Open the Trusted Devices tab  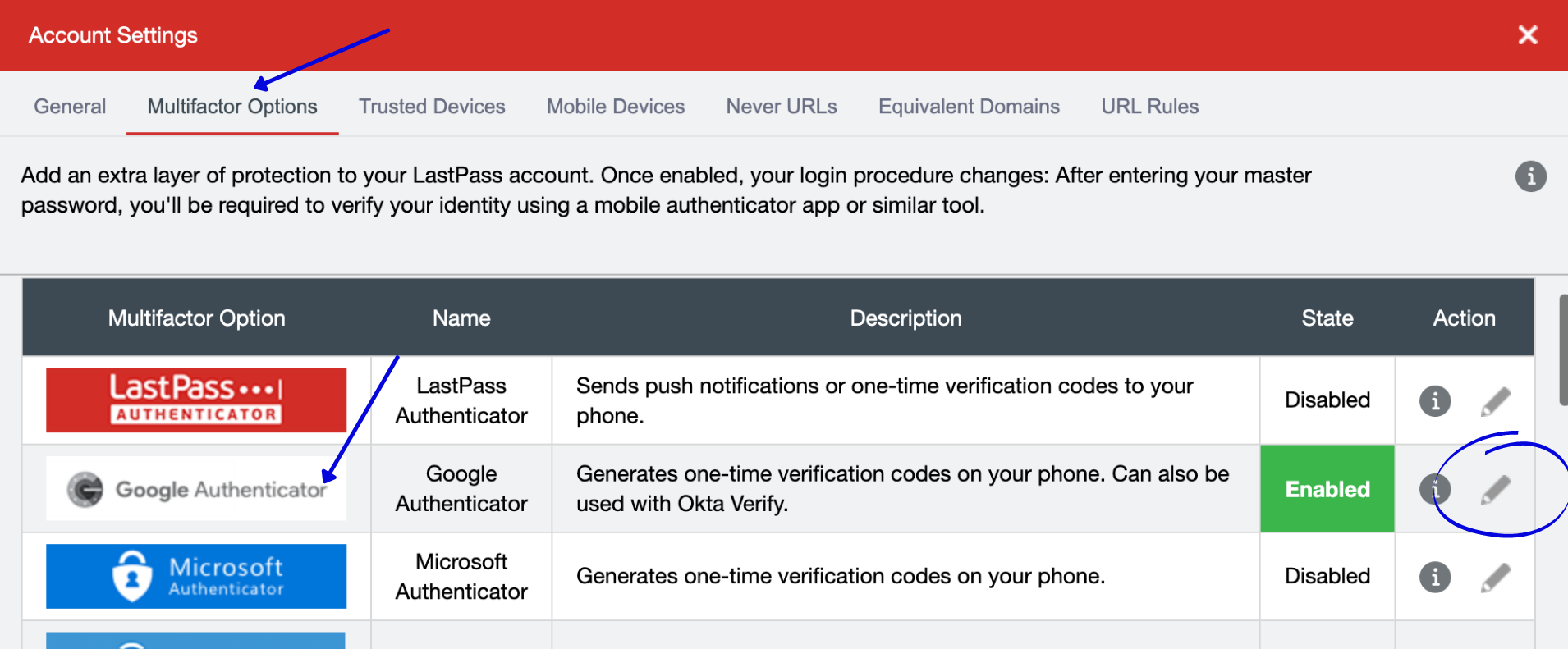click(x=432, y=107)
